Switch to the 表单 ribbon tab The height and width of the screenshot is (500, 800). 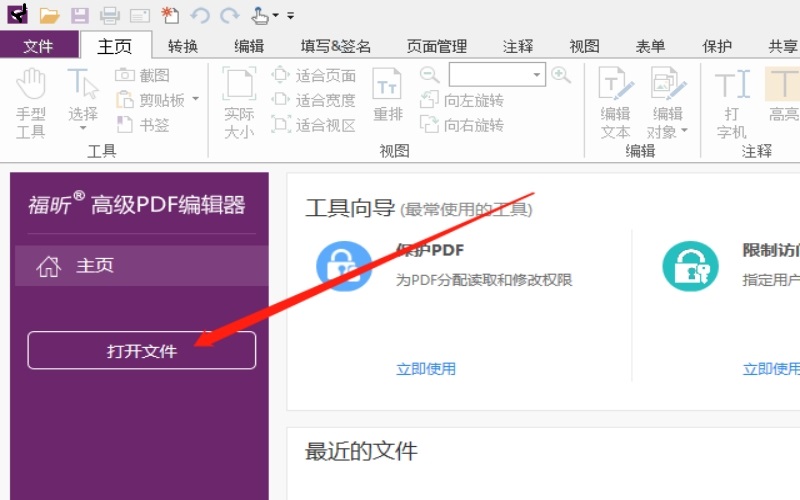(651, 46)
